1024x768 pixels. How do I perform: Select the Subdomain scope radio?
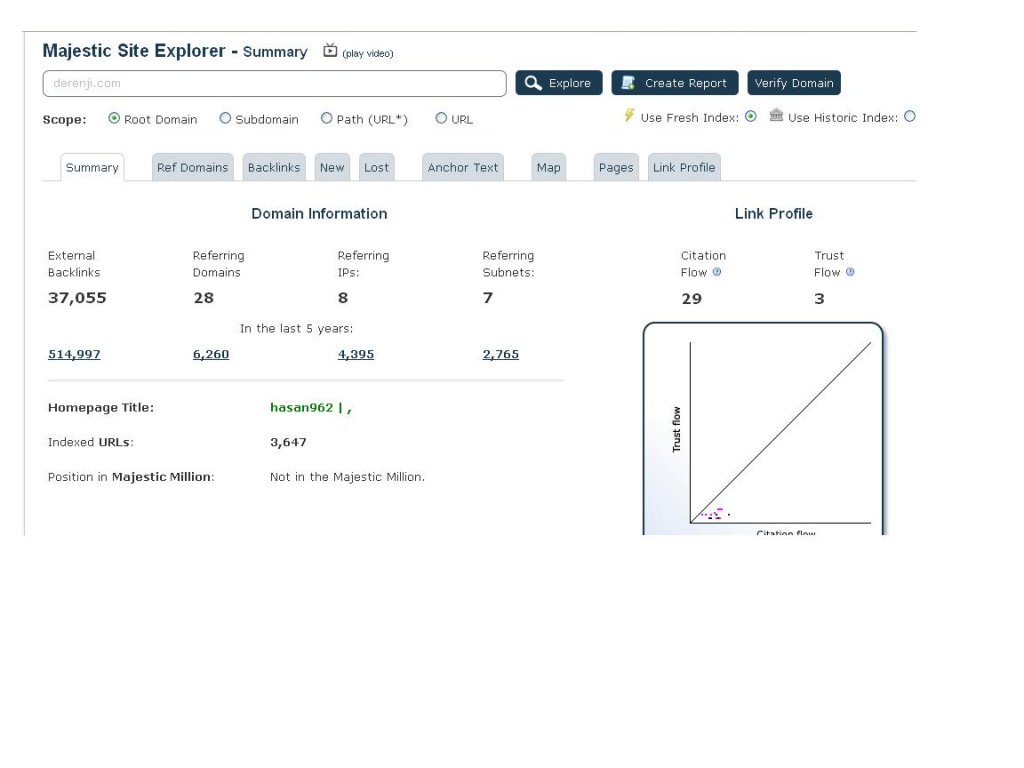tap(225, 118)
